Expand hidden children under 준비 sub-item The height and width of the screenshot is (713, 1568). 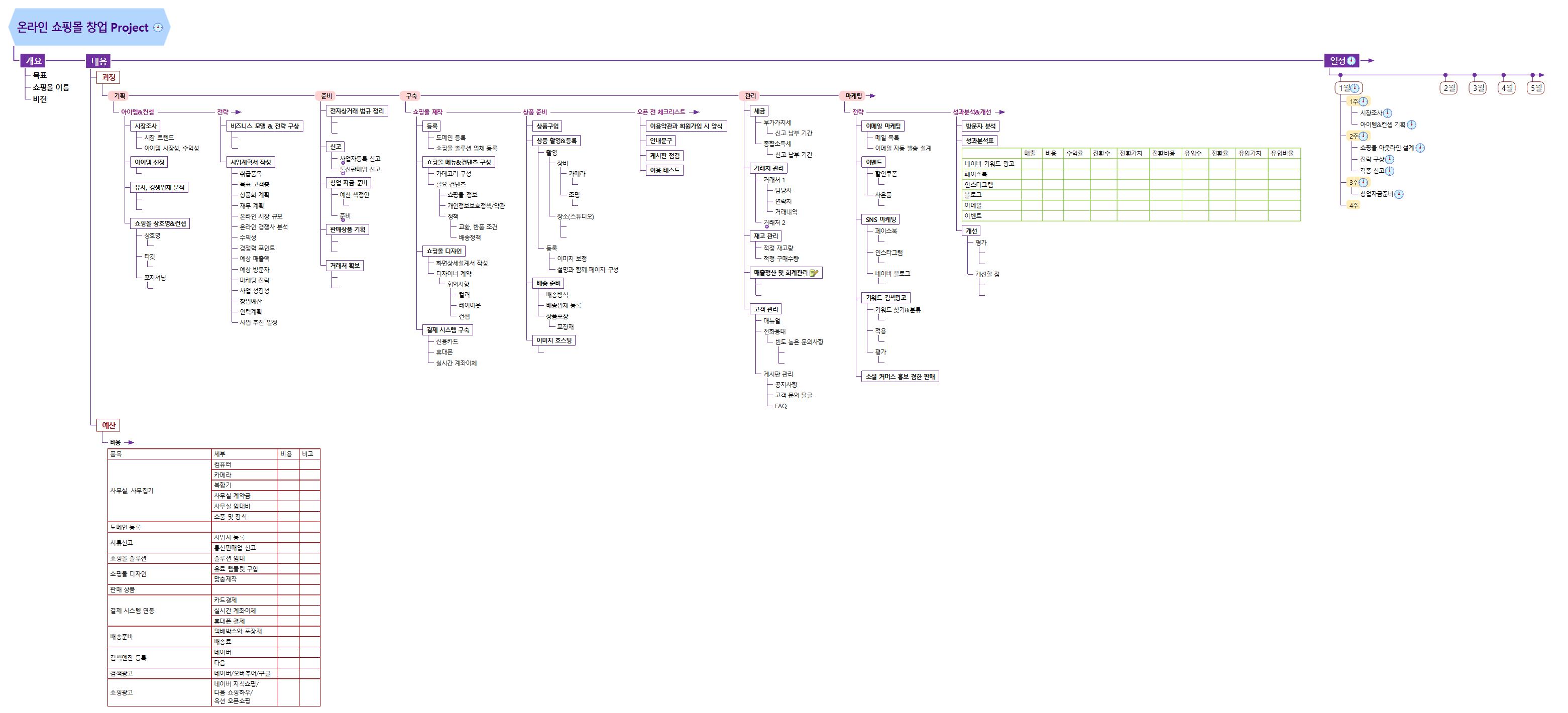pos(343,219)
